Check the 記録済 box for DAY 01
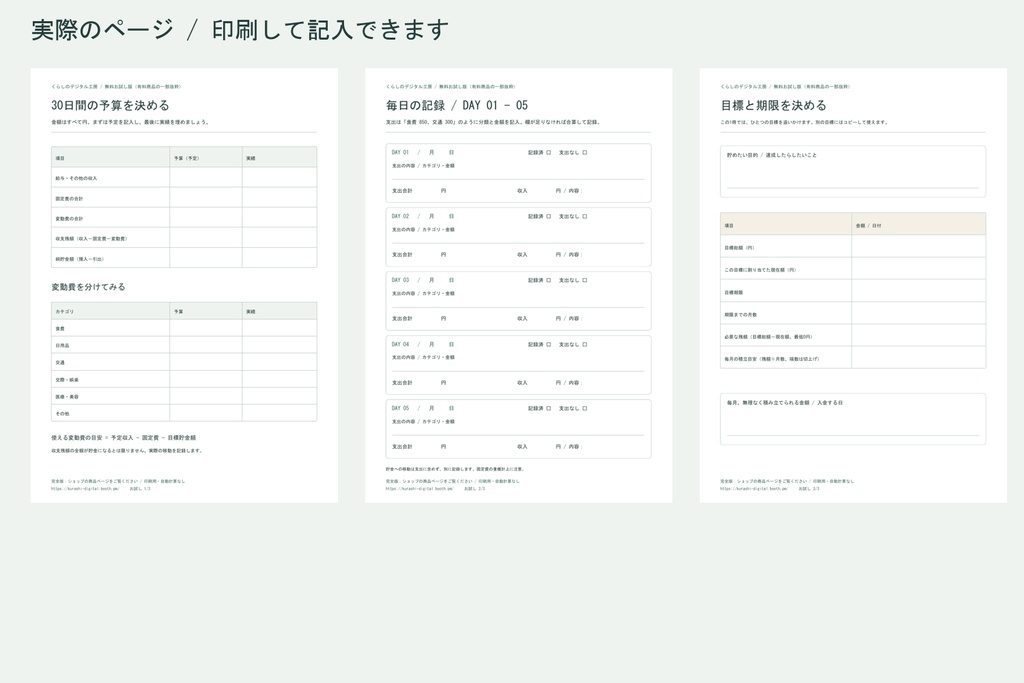This screenshot has width=1024, height=683. (x=549, y=153)
